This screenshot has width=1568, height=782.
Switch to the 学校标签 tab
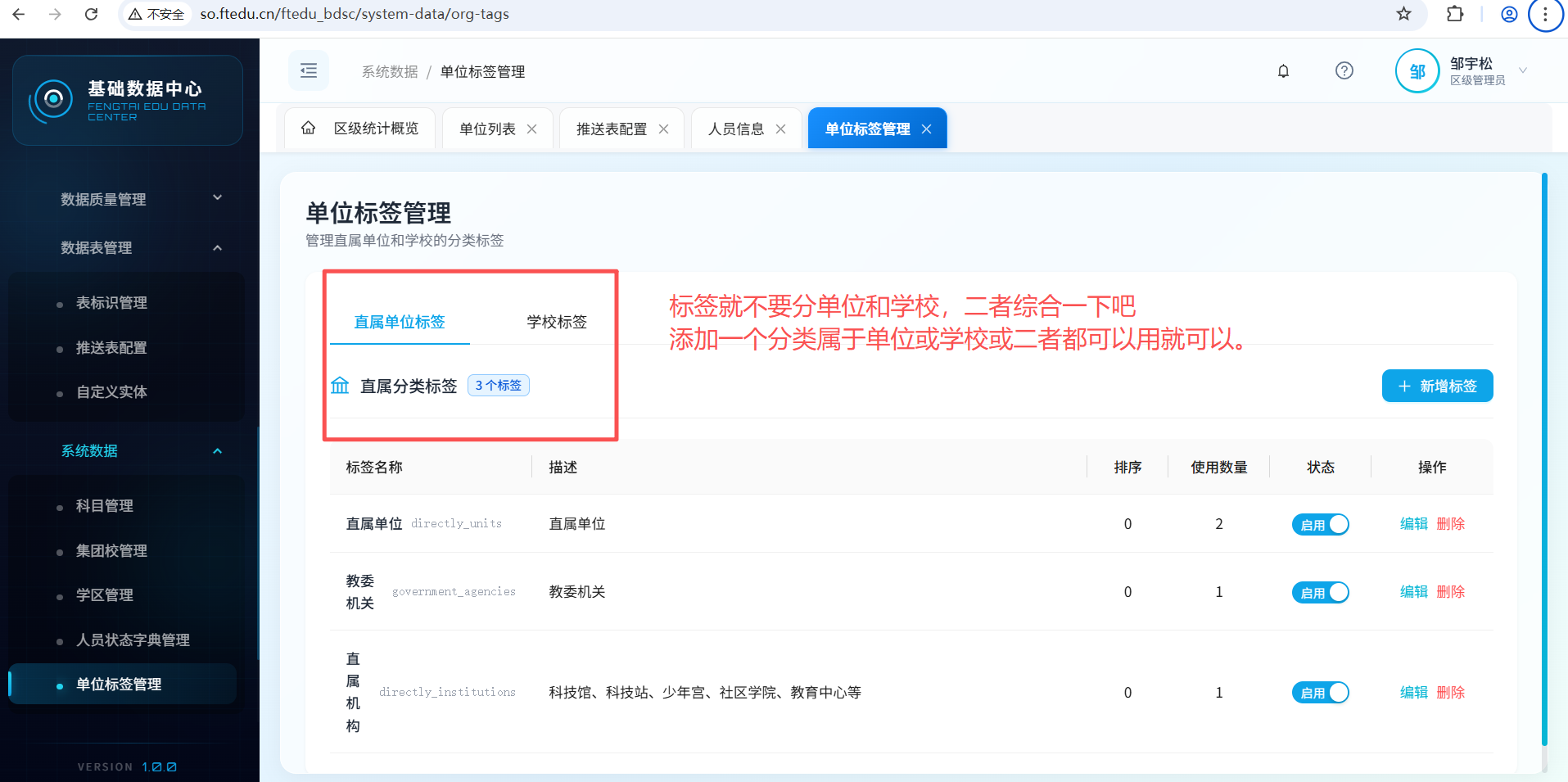pos(557,322)
